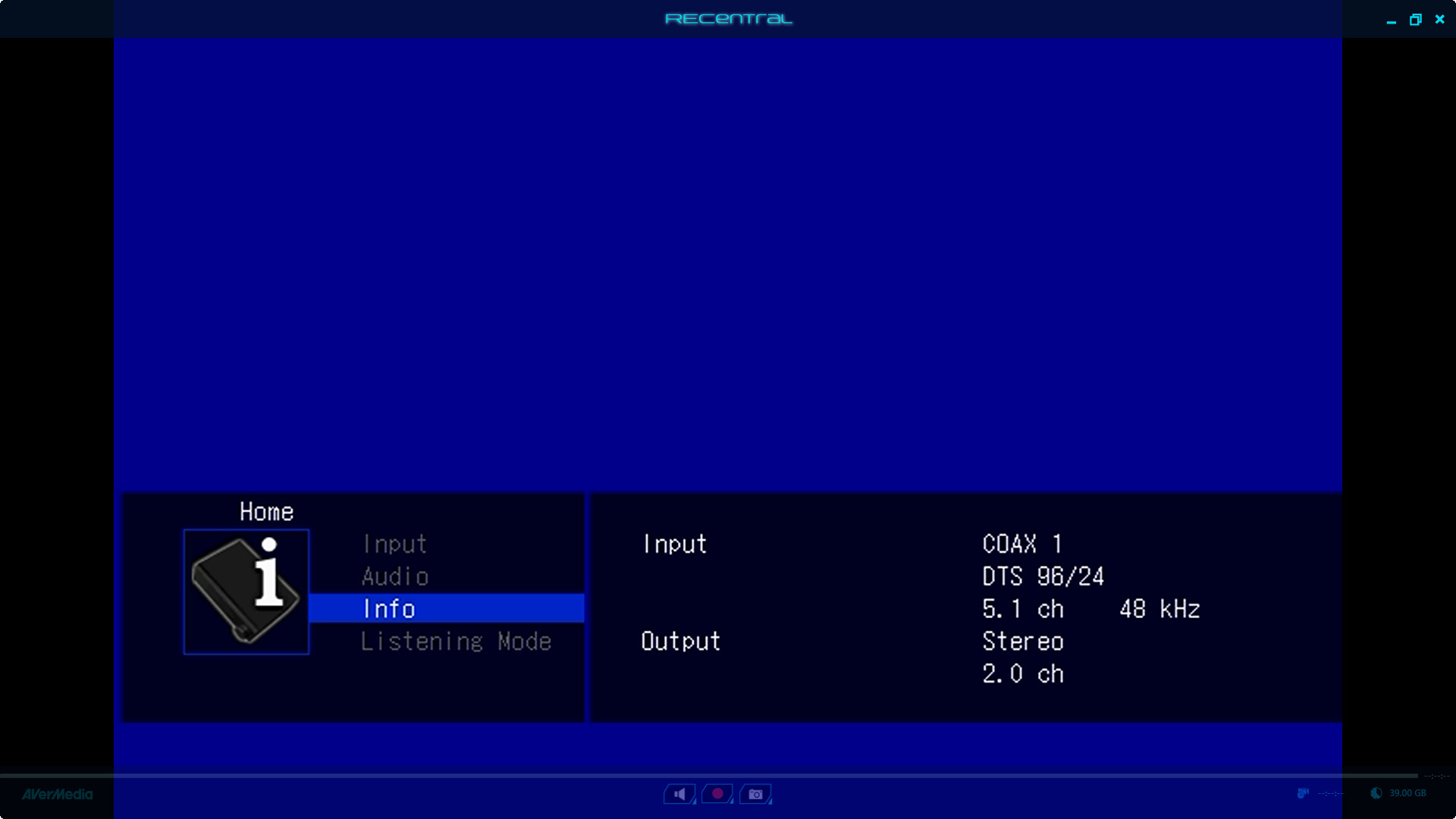Restore down the RECentral window
Image resolution: width=1456 pixels, height=819 pixels.
[1415, 20]
